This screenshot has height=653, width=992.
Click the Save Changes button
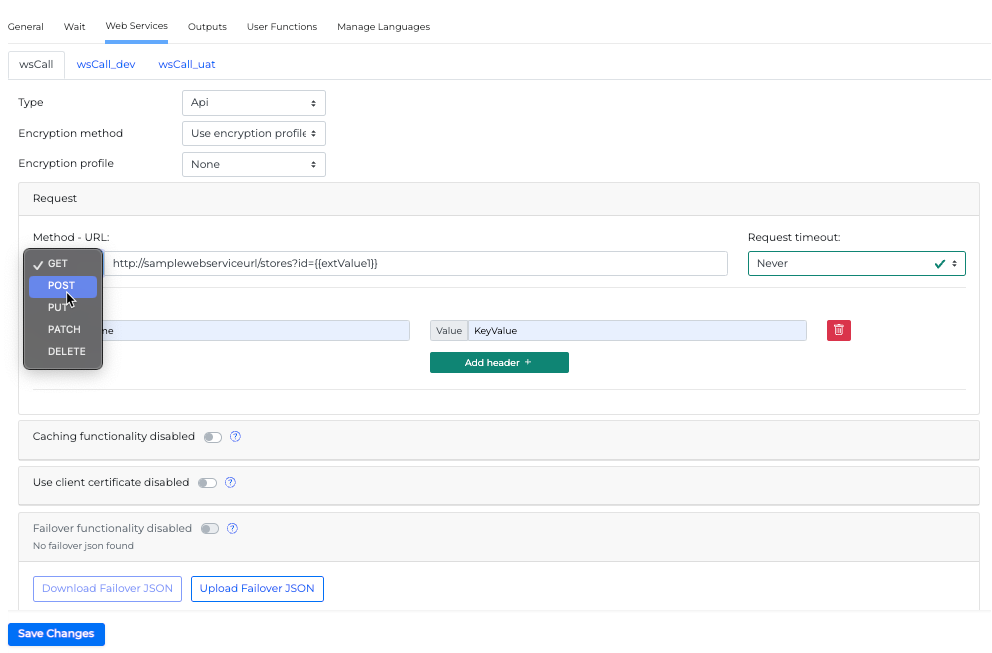pyautogui.click(x=56, y=634)
